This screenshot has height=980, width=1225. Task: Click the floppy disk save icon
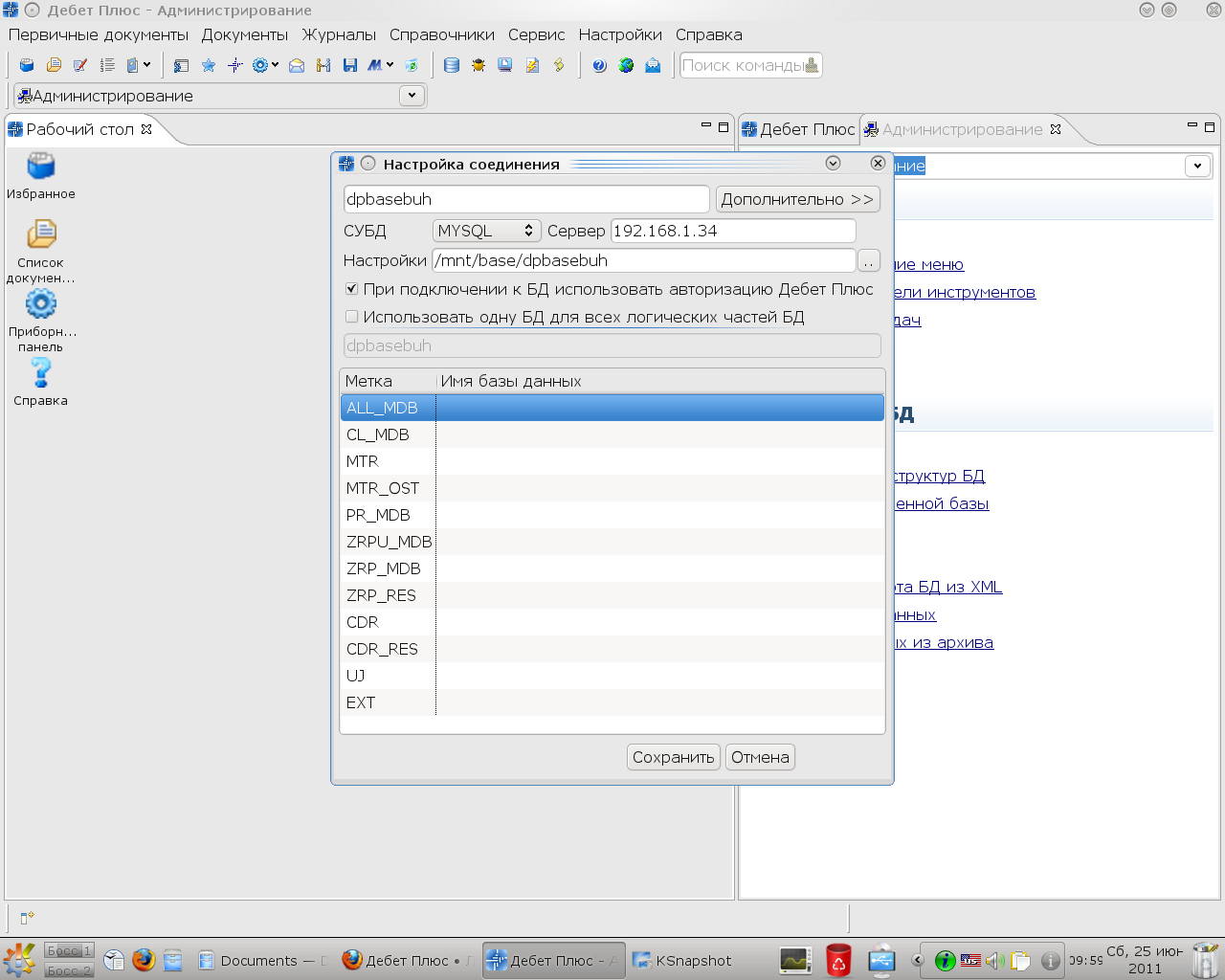350,65
